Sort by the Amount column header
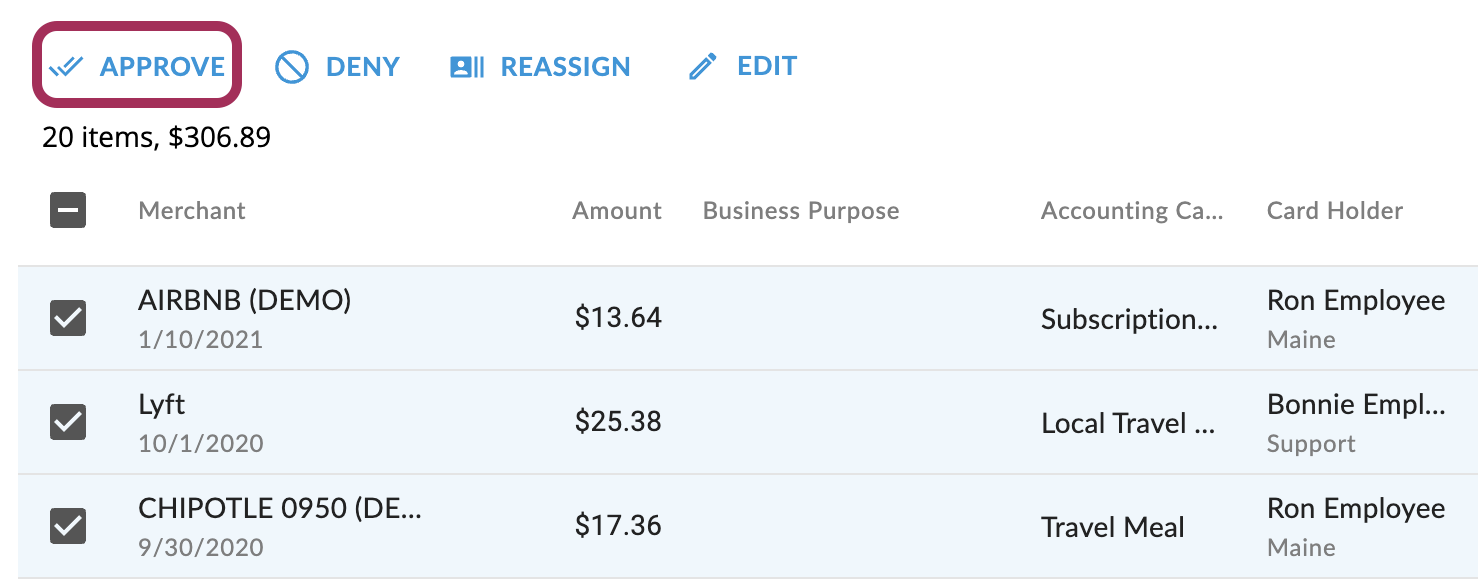The height and width of the screenshot is (582, 1478). click(616, 210)
